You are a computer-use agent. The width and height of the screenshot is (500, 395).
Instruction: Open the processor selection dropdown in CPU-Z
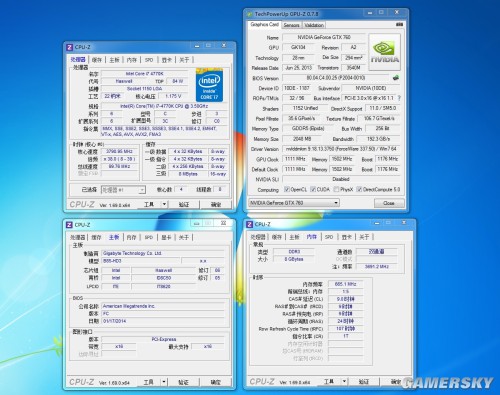click(123, 190)
